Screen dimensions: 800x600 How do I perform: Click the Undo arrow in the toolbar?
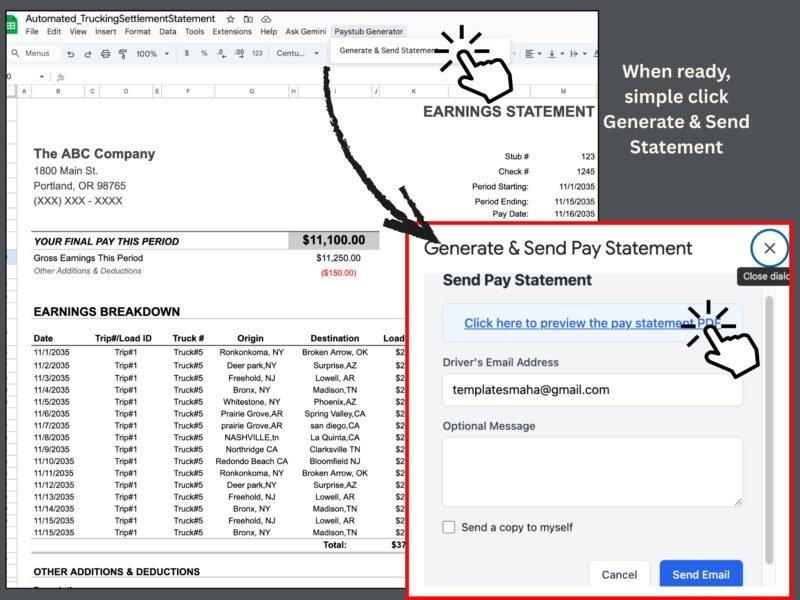[70, 54]
